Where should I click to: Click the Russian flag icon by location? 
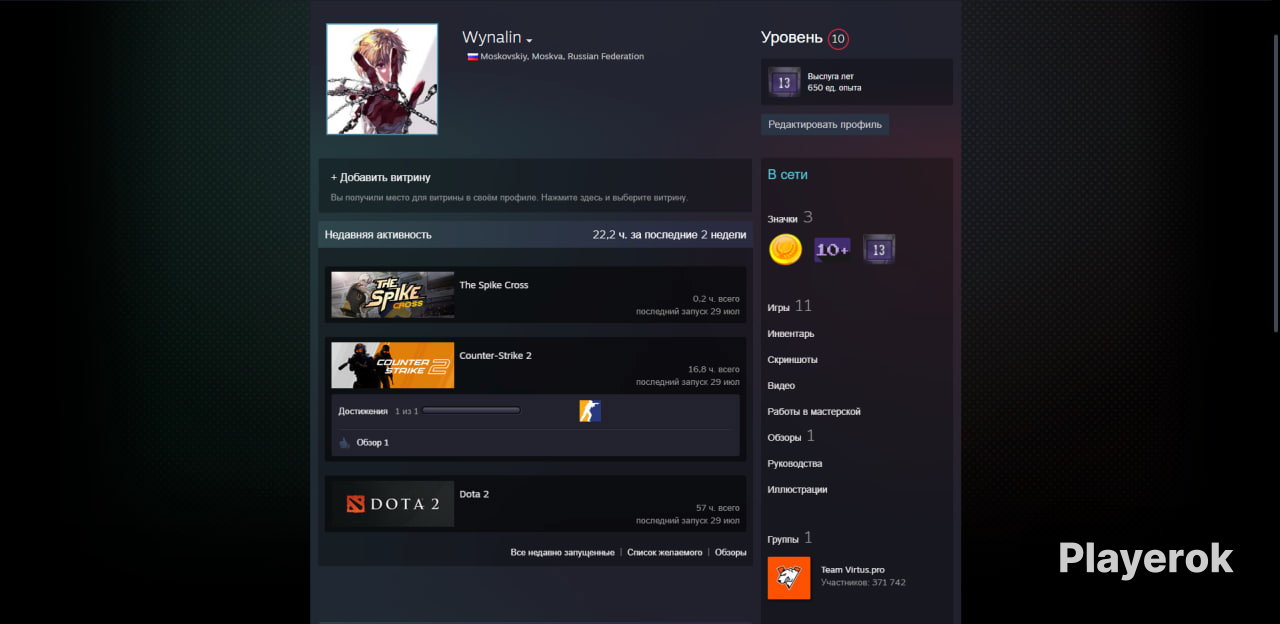pyautogui.click(x=472, y=57)
